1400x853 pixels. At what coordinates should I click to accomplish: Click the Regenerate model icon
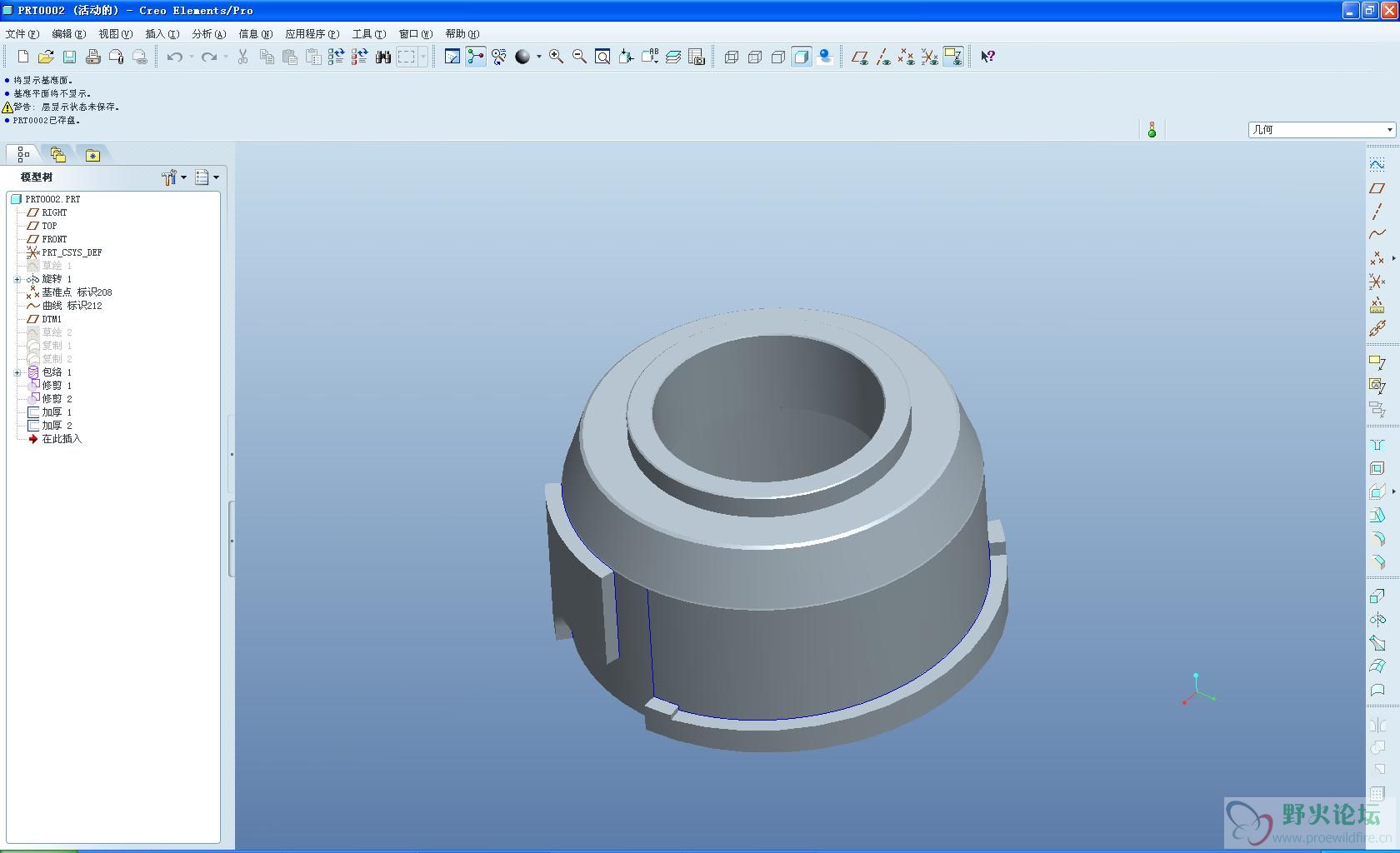pyautogui.click(x=337, y=57)
